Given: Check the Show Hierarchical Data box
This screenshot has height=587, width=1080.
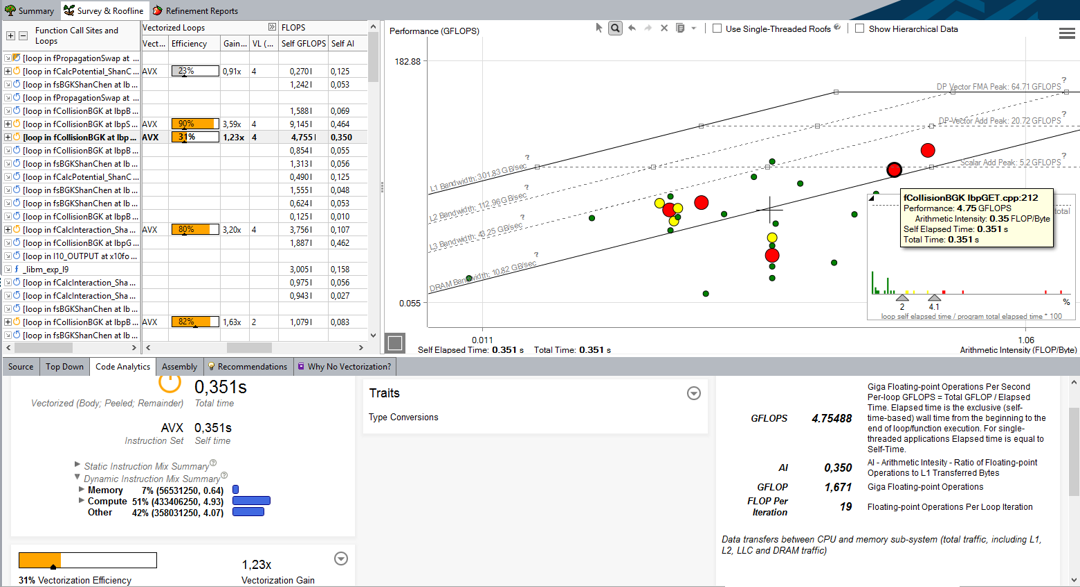Looking at the screenshot, I should 860,29.
